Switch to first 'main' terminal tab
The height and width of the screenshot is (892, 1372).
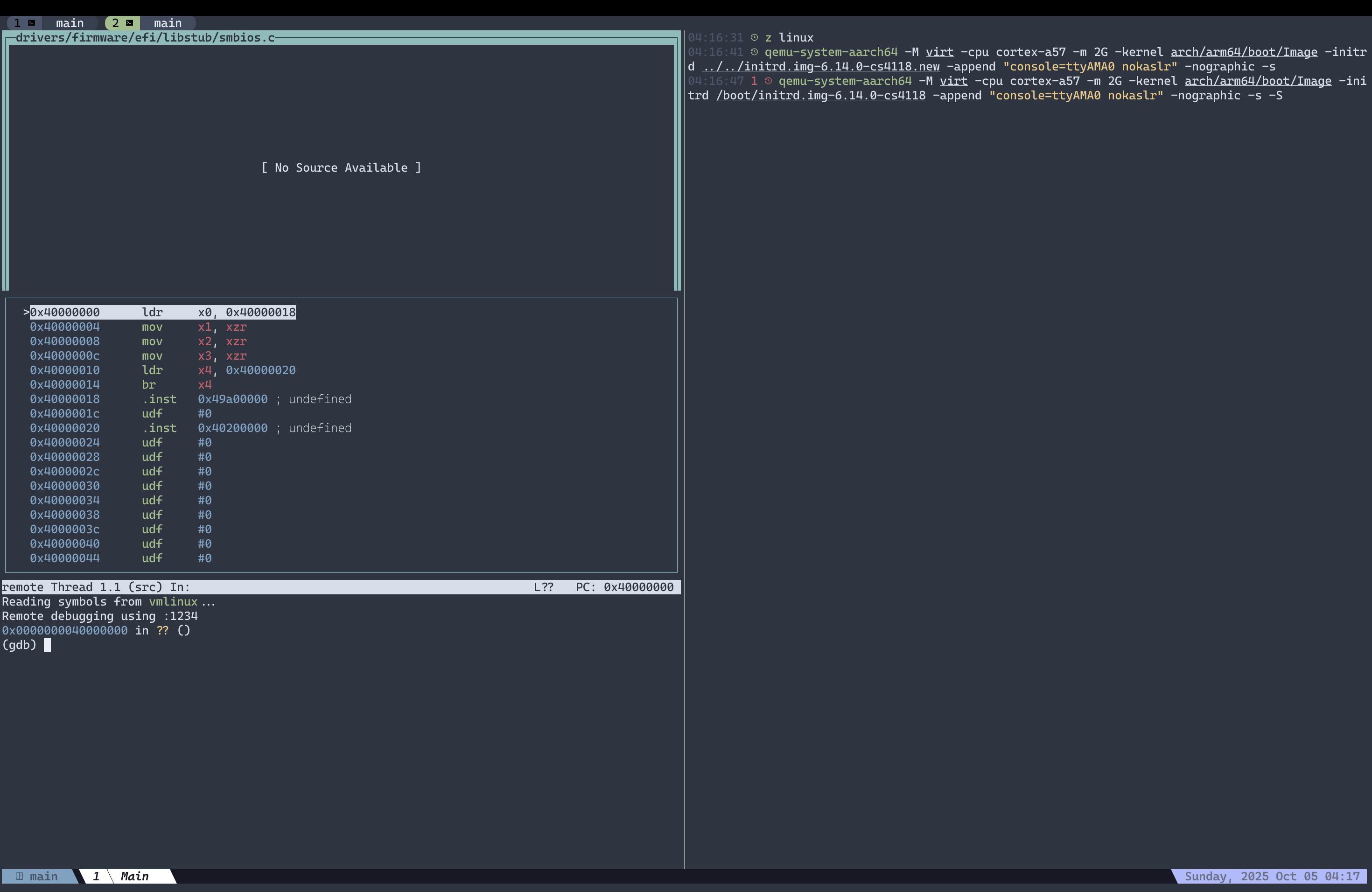[69, 23]
